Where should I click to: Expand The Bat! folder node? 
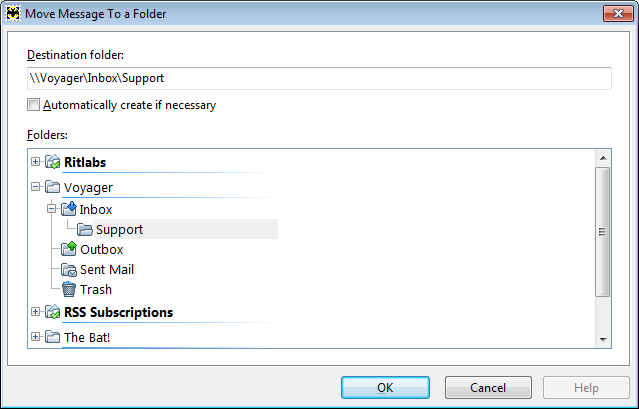coord(35,337)
